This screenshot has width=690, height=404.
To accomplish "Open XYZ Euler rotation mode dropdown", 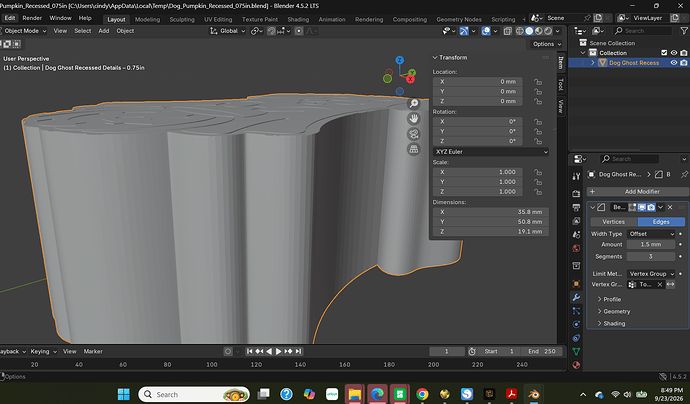I will pyautogui.click(x=491, y=152).
